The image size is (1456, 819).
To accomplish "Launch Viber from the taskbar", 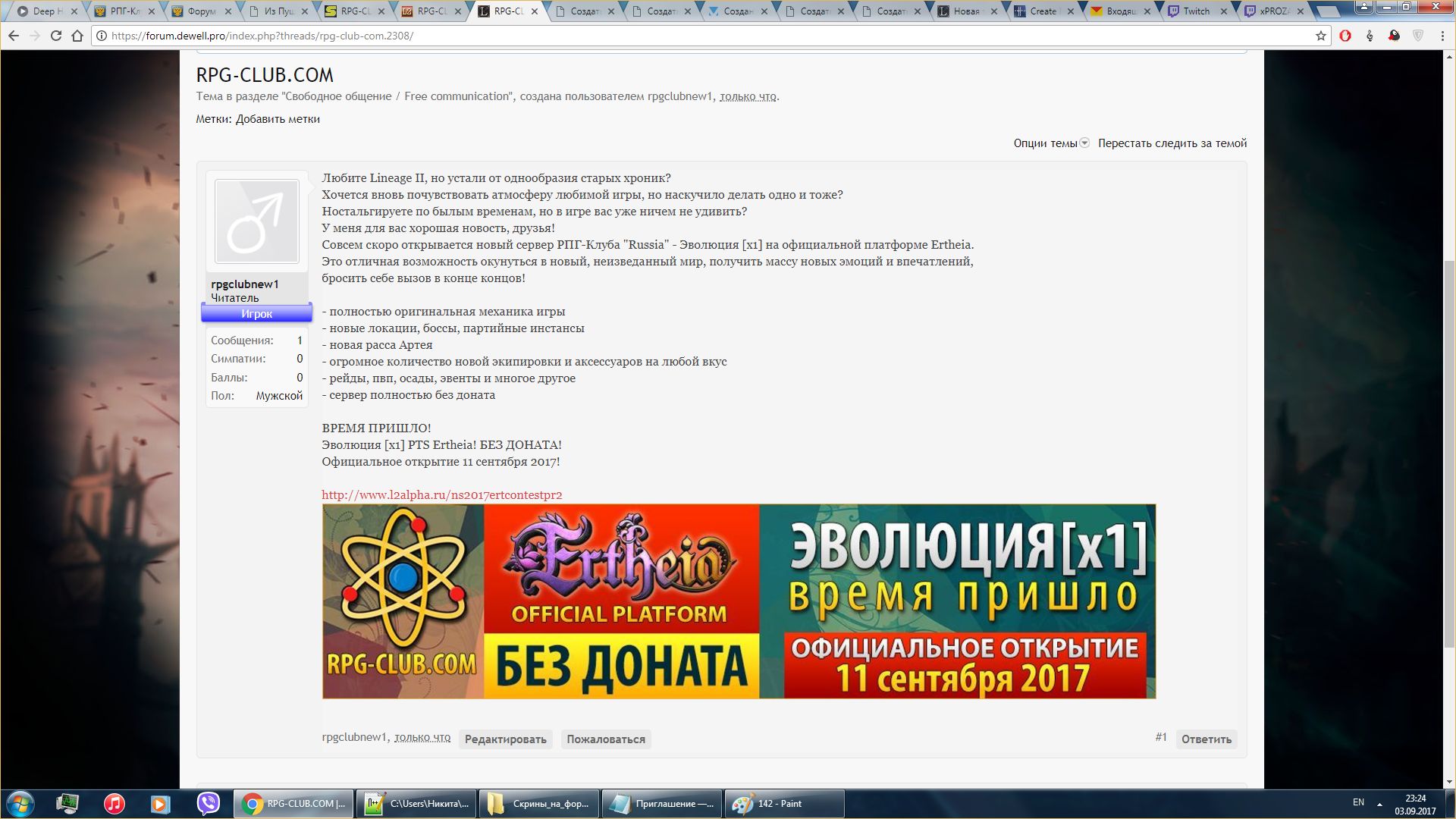I will coord(208,804).
